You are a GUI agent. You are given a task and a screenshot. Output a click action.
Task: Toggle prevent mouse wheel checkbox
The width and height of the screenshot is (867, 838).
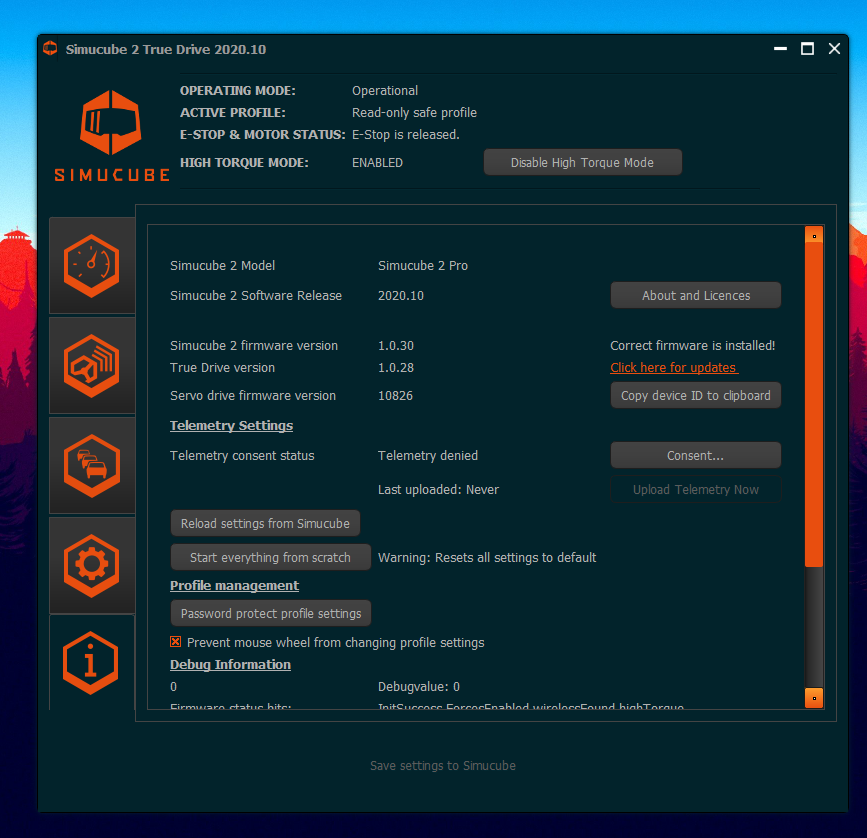pyautogui.click(x=176, y=642)
